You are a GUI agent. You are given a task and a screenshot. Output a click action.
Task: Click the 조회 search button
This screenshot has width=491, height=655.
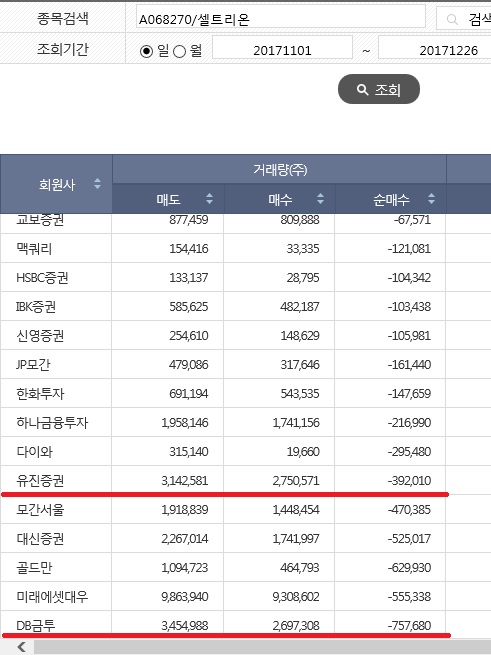point(379,89)
